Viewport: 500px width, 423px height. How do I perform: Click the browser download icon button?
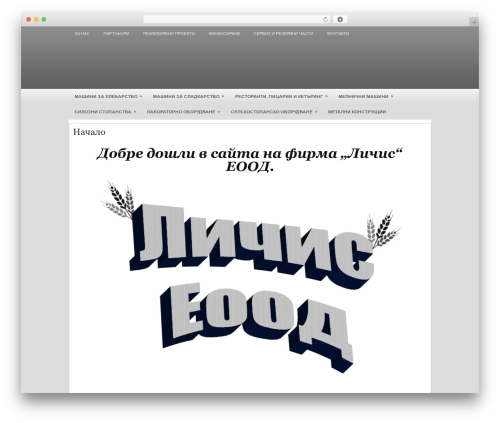click(x=340, y=20)
